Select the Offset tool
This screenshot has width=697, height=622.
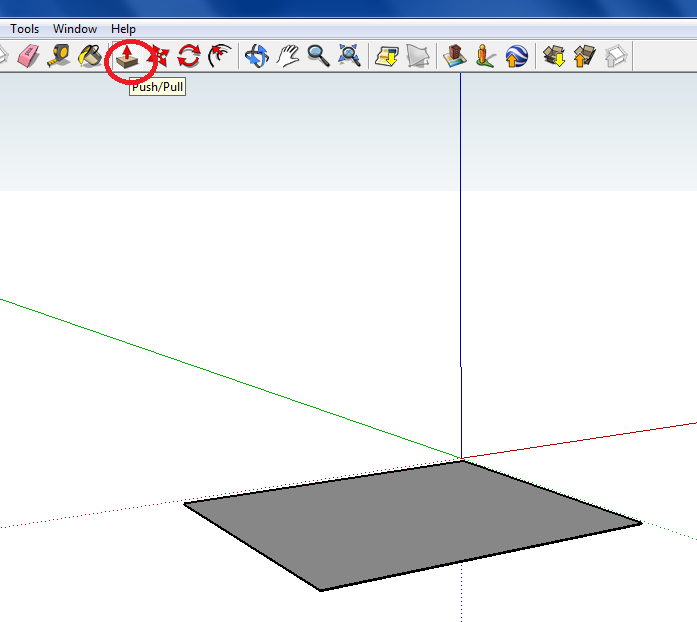point(220,56)
